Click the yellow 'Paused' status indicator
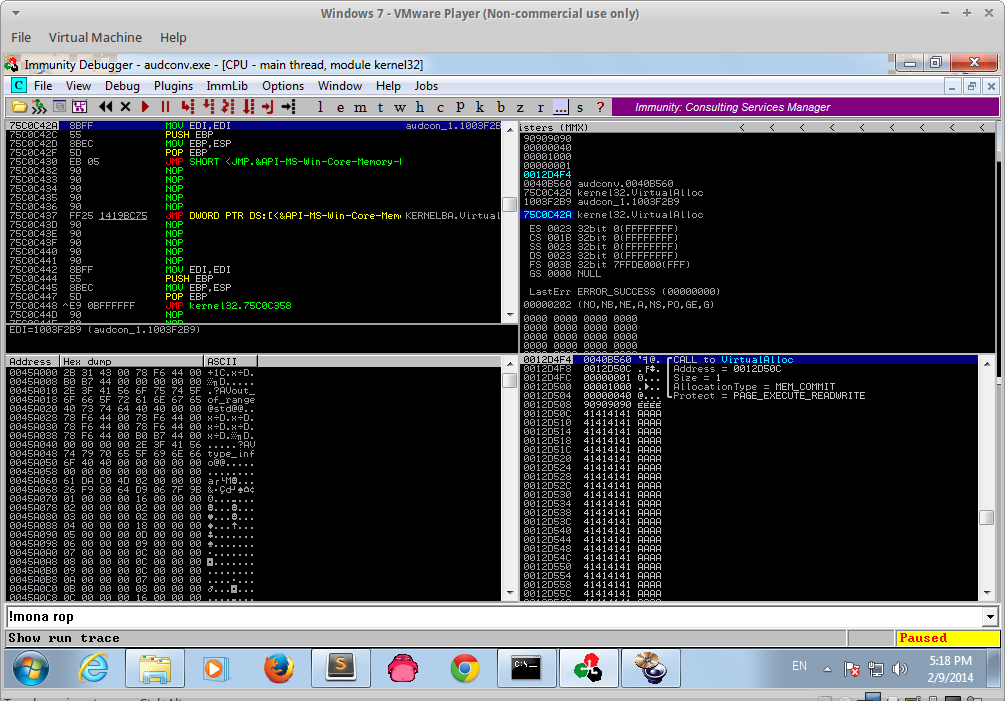This screenshot has width=1005, height=701. coord(947,638)
